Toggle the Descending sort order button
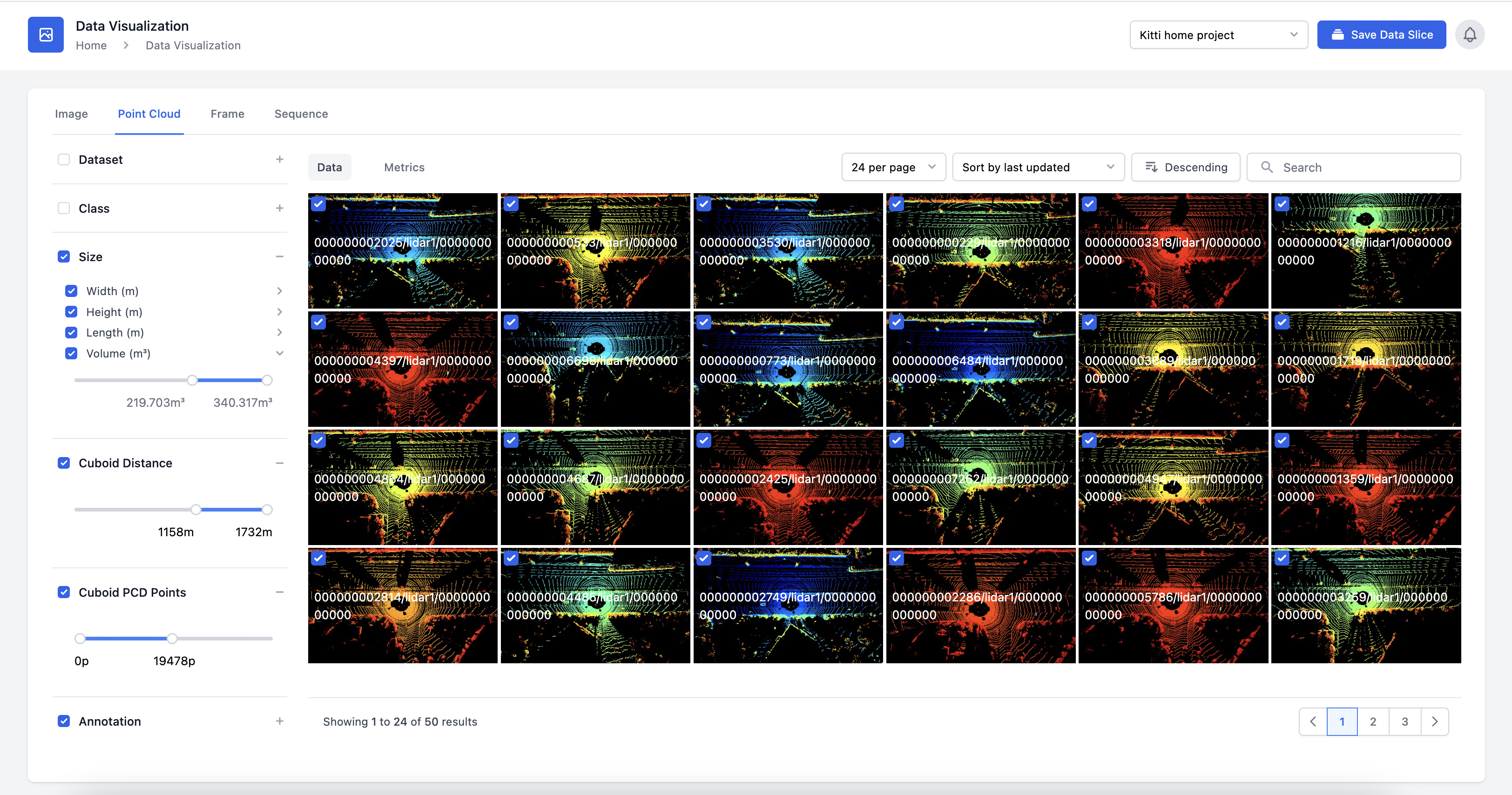The image size is (1512, 795). coord(1185,167)
